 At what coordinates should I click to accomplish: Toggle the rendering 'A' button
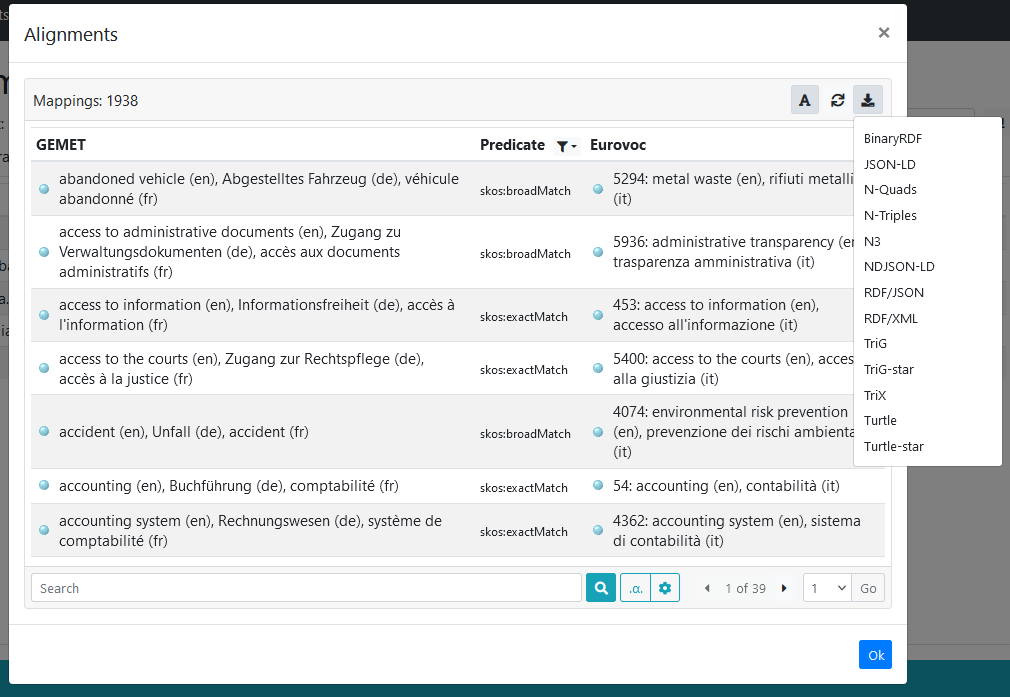805,100
